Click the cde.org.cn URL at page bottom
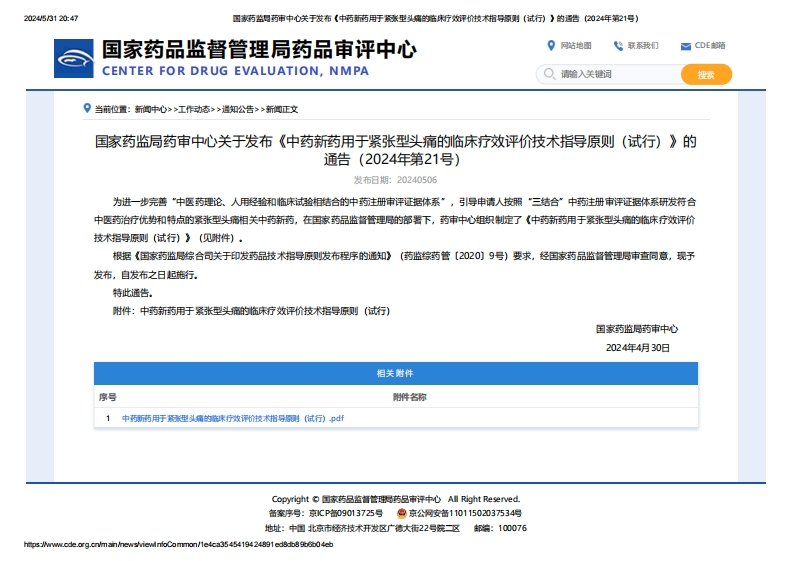The width and height of the screenshot is (793, 561). point(178,544)
